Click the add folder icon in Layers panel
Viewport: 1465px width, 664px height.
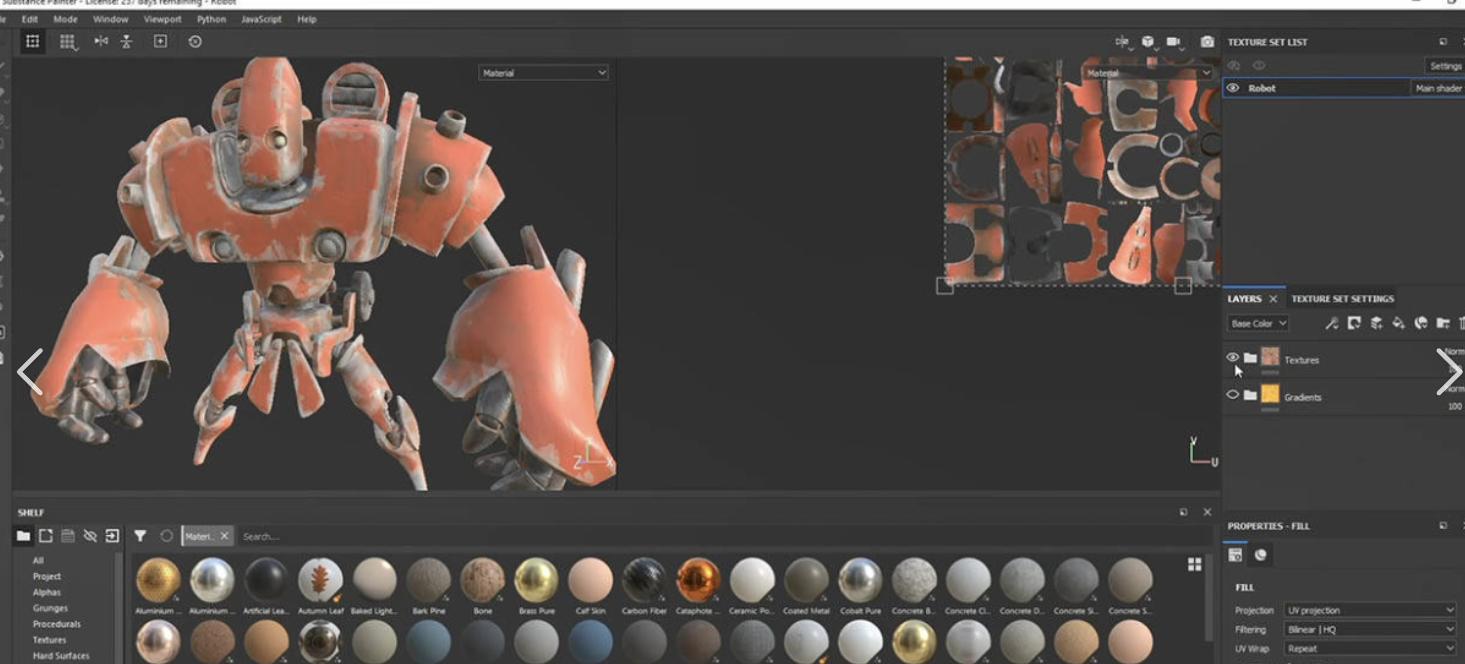[1442, 323]
